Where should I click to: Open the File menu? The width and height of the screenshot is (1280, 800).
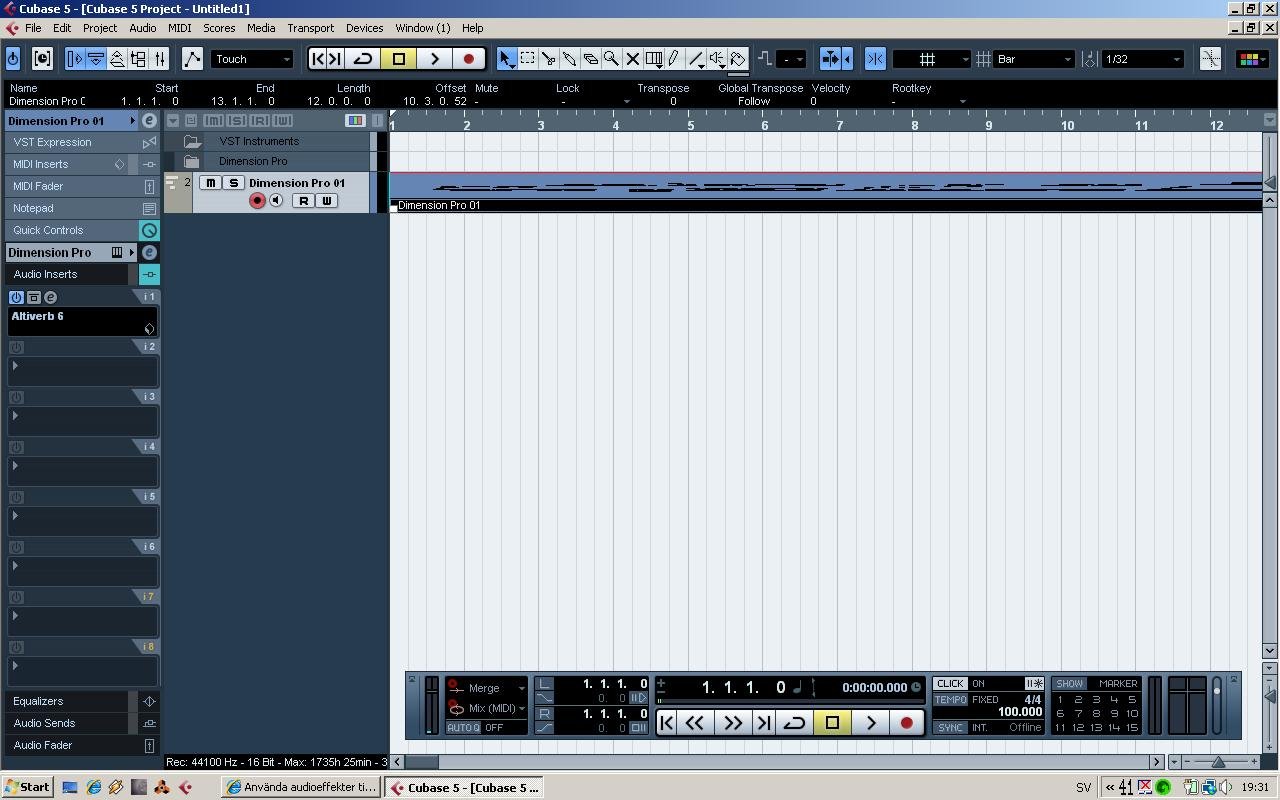tap(33, 28)
